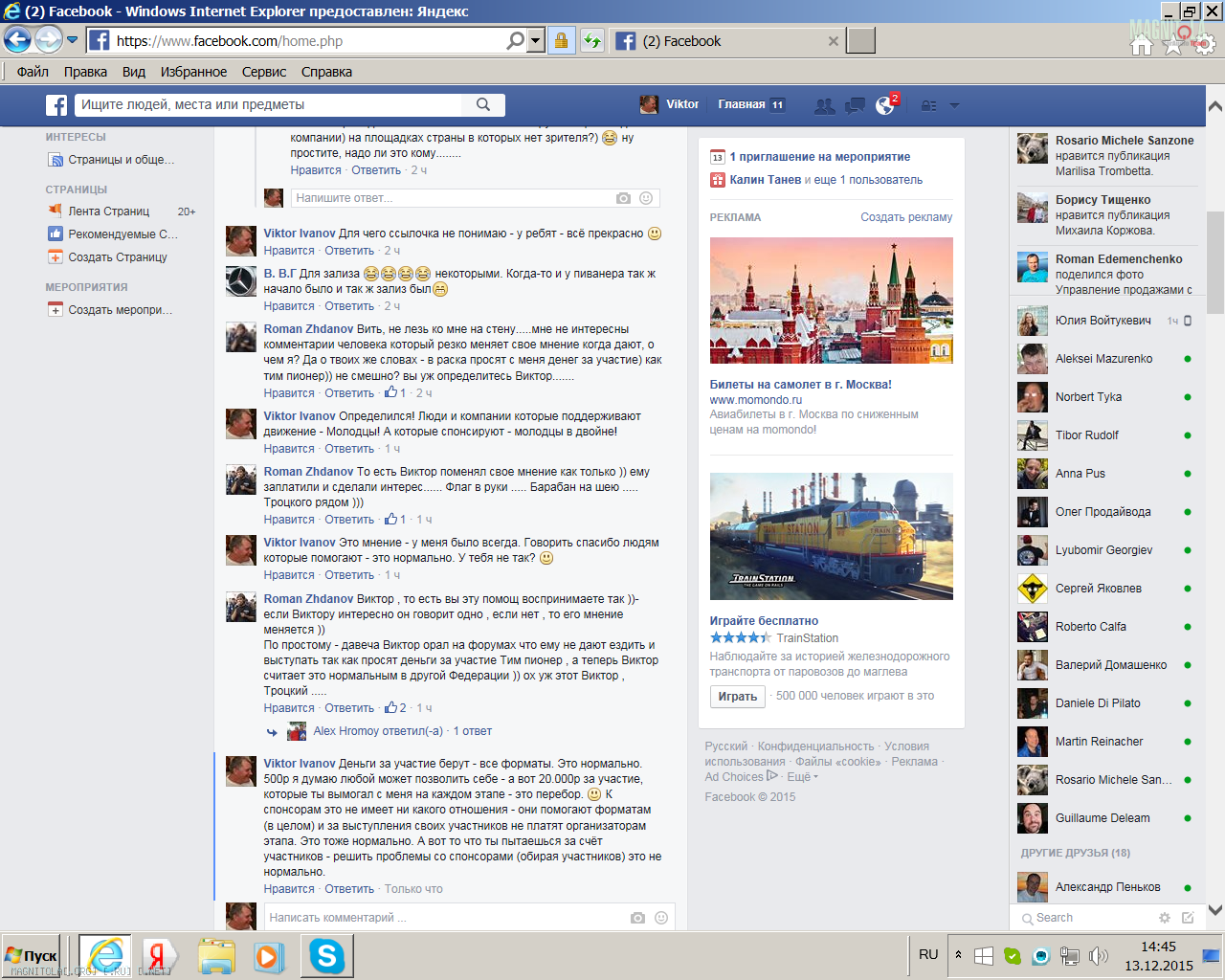The height and width of the screenshot is (980, 1225).
Task: Open the Справка menu
Action: point(326,72)
